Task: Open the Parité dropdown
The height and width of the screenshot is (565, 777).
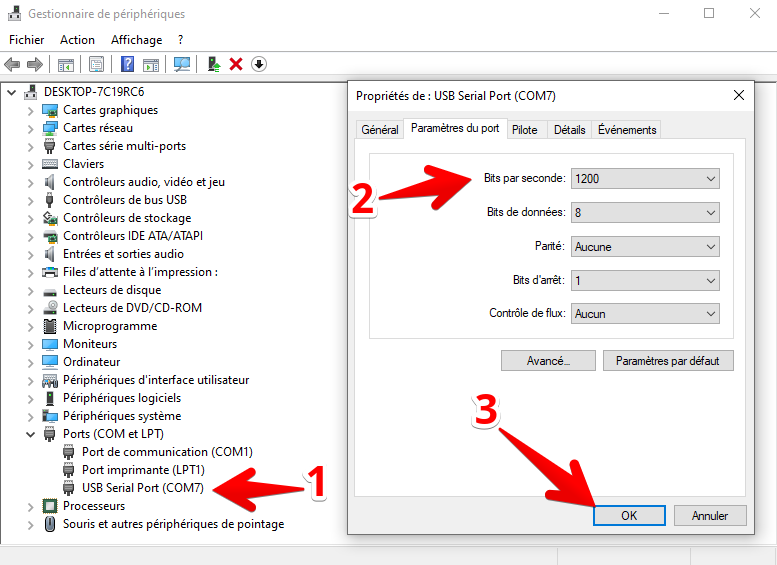Action: pos(645,246)
